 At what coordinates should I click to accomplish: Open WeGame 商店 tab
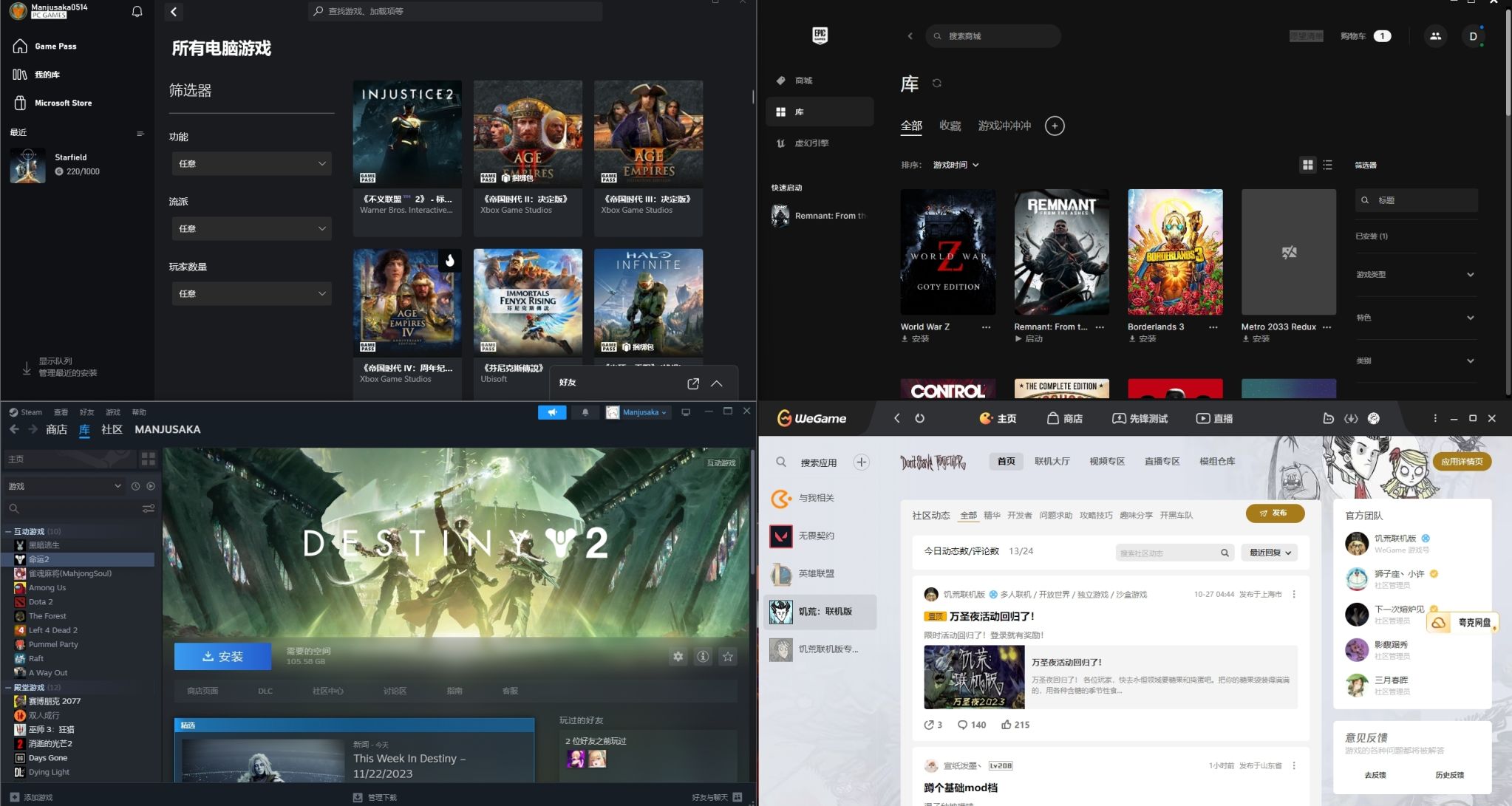click(1065, 418)
